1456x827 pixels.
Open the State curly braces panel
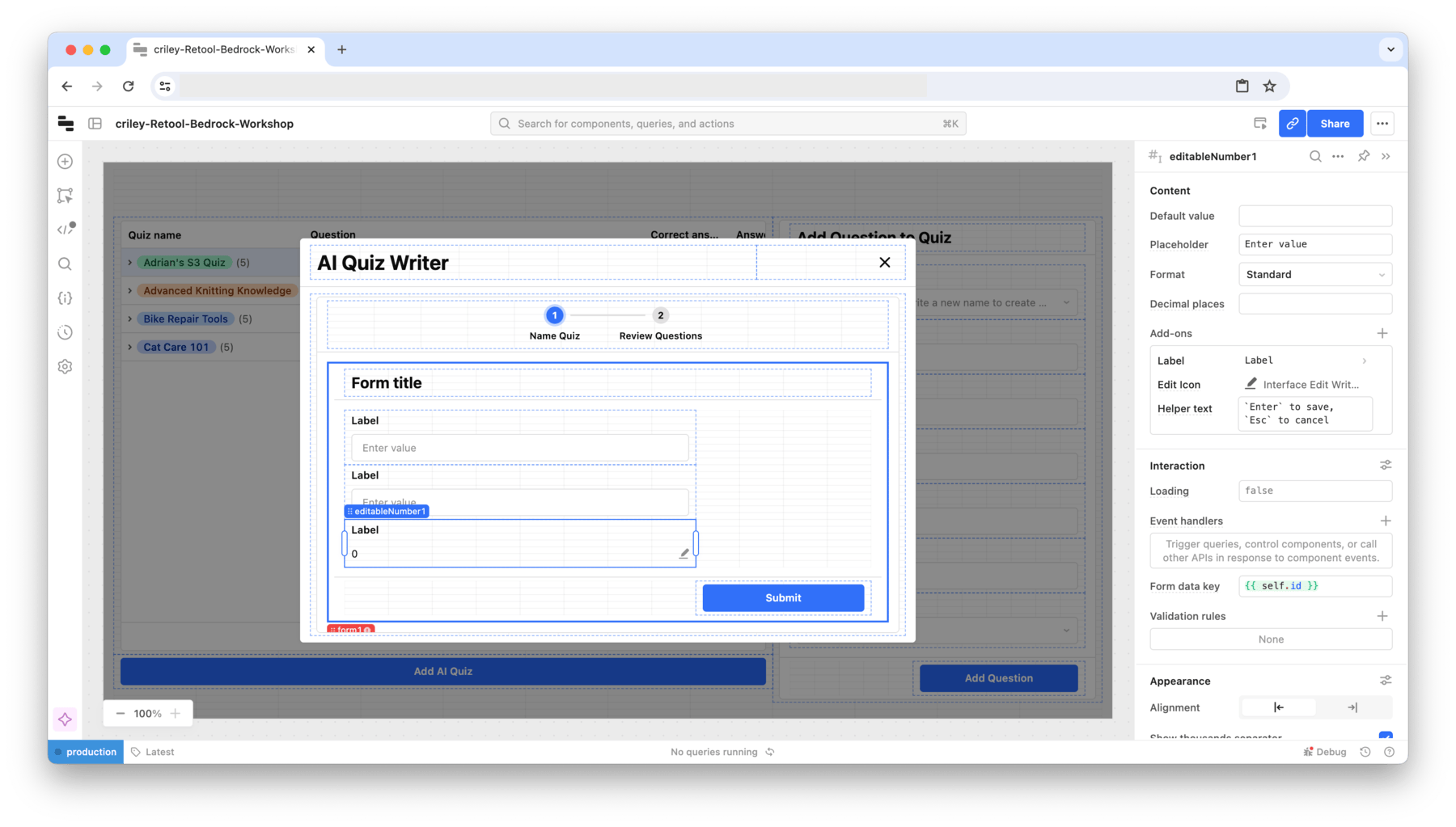66,298
